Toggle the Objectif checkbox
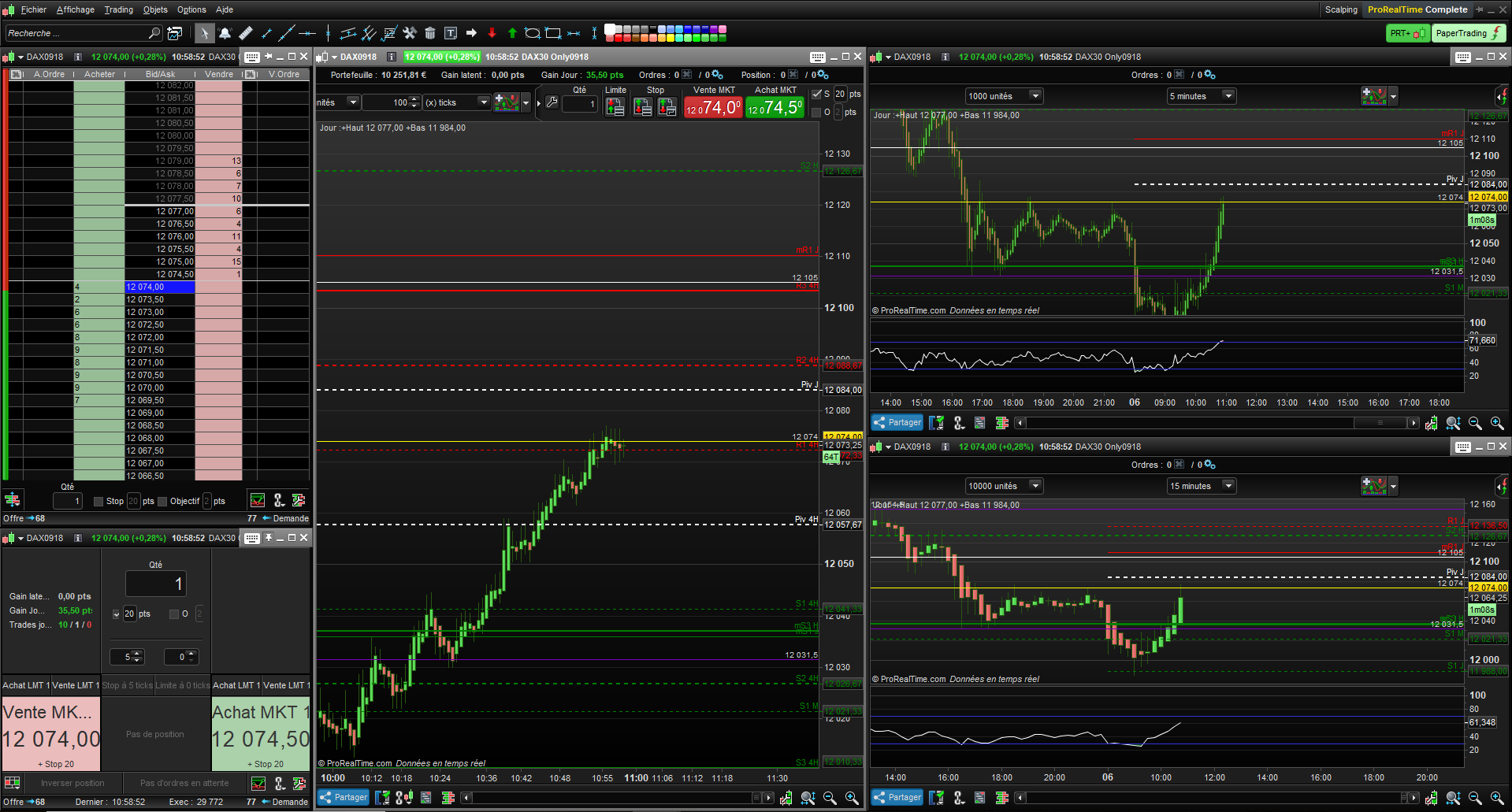The height and width of the screenshot is (812, 1512). coord(162,502)
